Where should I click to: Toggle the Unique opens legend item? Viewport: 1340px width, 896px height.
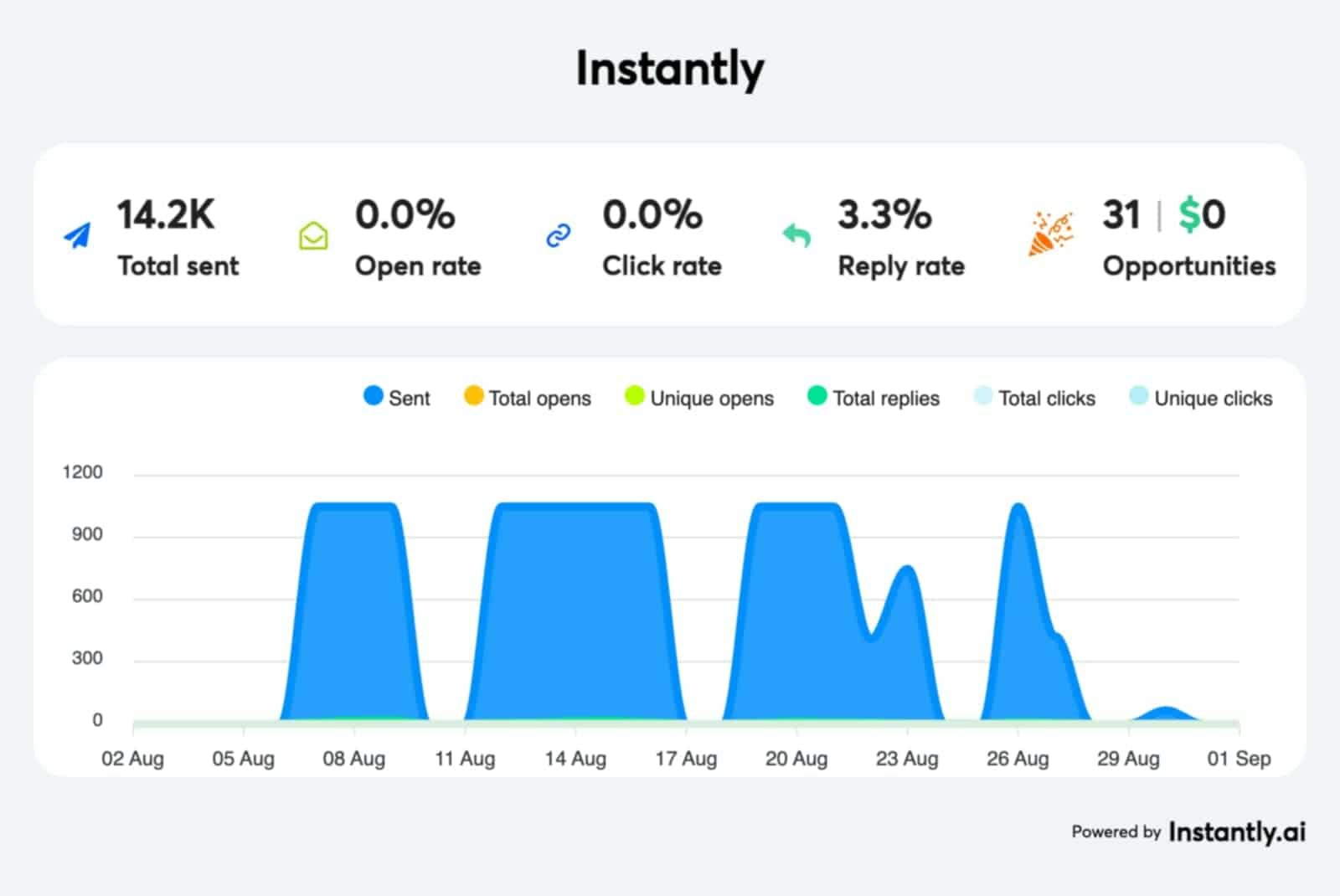(x=699, y=398)
